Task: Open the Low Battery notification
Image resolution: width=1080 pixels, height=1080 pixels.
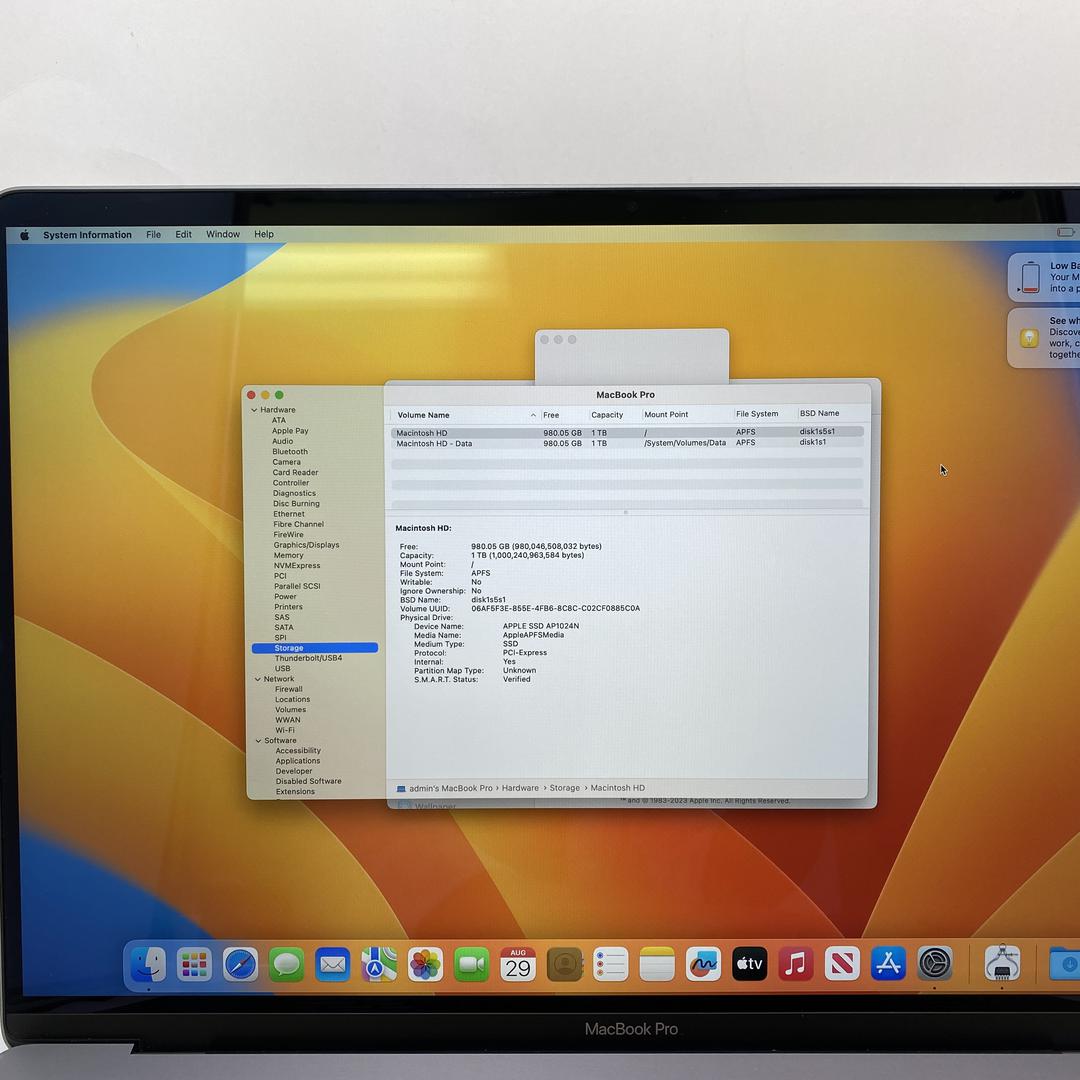Action: point(1043,277)
